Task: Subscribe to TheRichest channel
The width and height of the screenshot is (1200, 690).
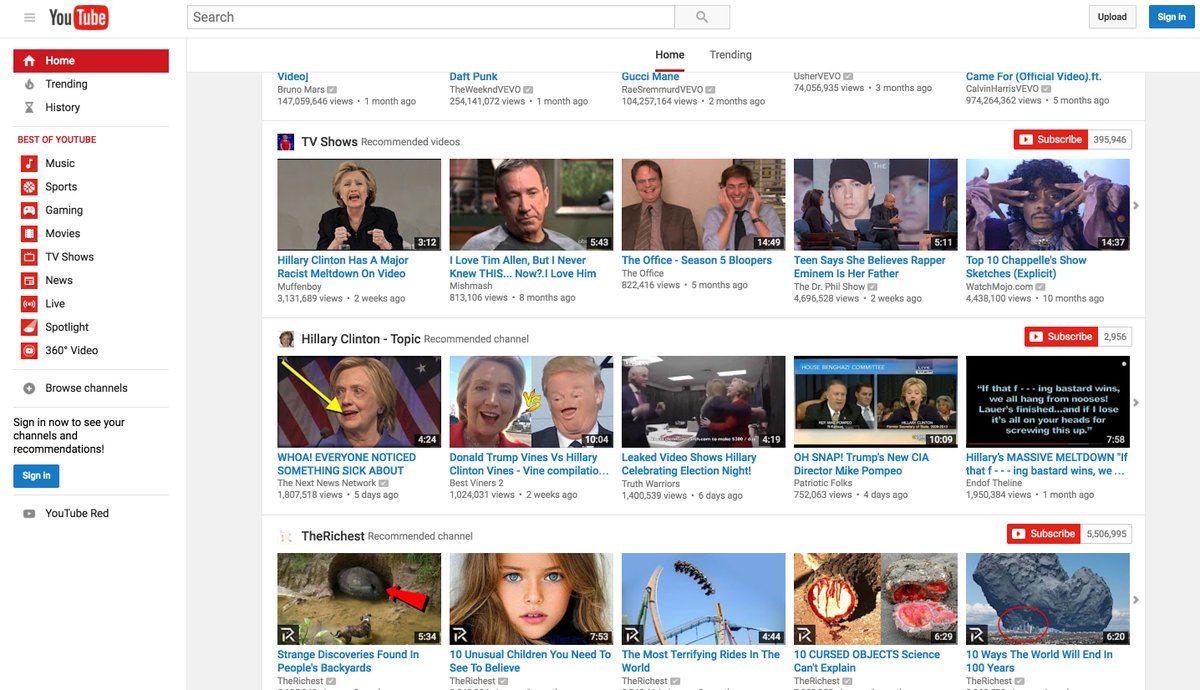Action: tap(1044, 534)
